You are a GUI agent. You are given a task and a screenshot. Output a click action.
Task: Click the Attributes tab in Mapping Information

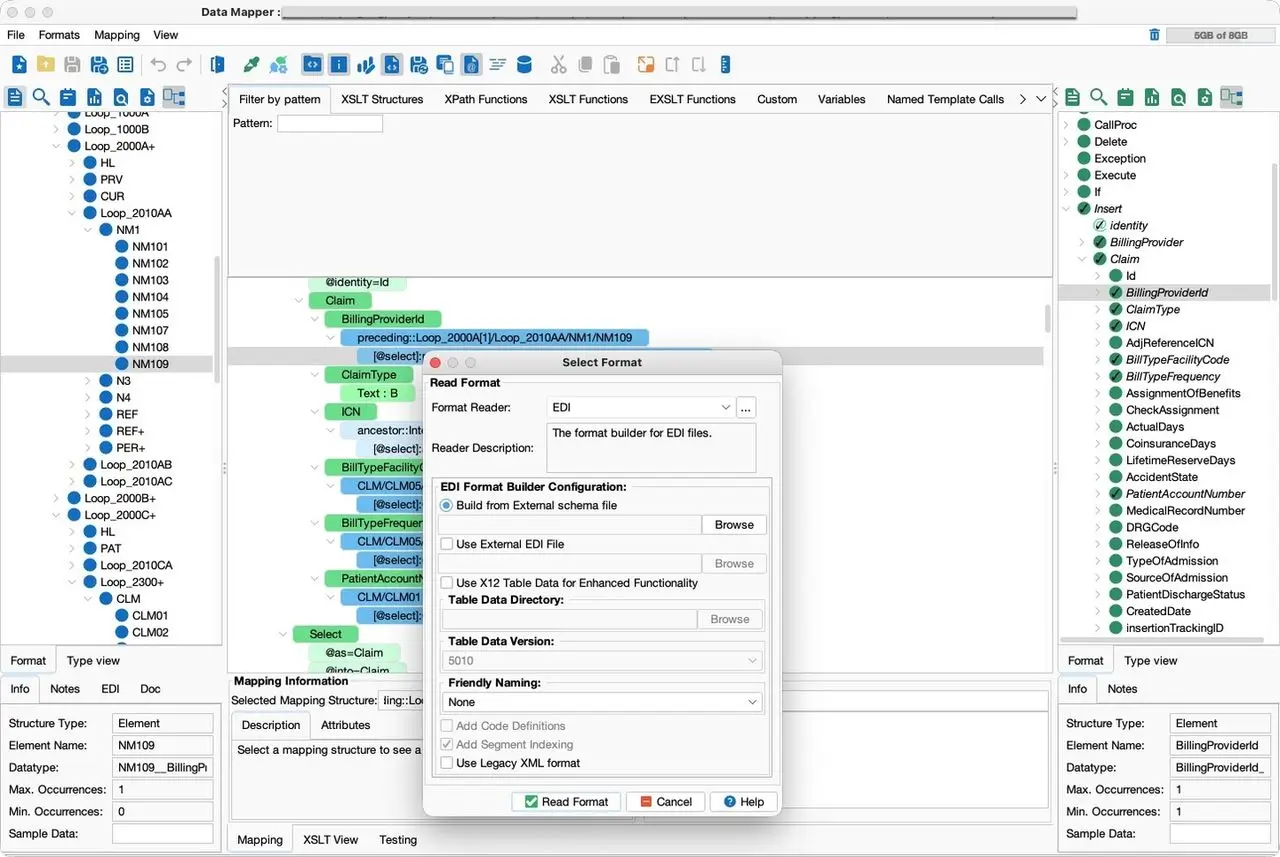point(346,725)
